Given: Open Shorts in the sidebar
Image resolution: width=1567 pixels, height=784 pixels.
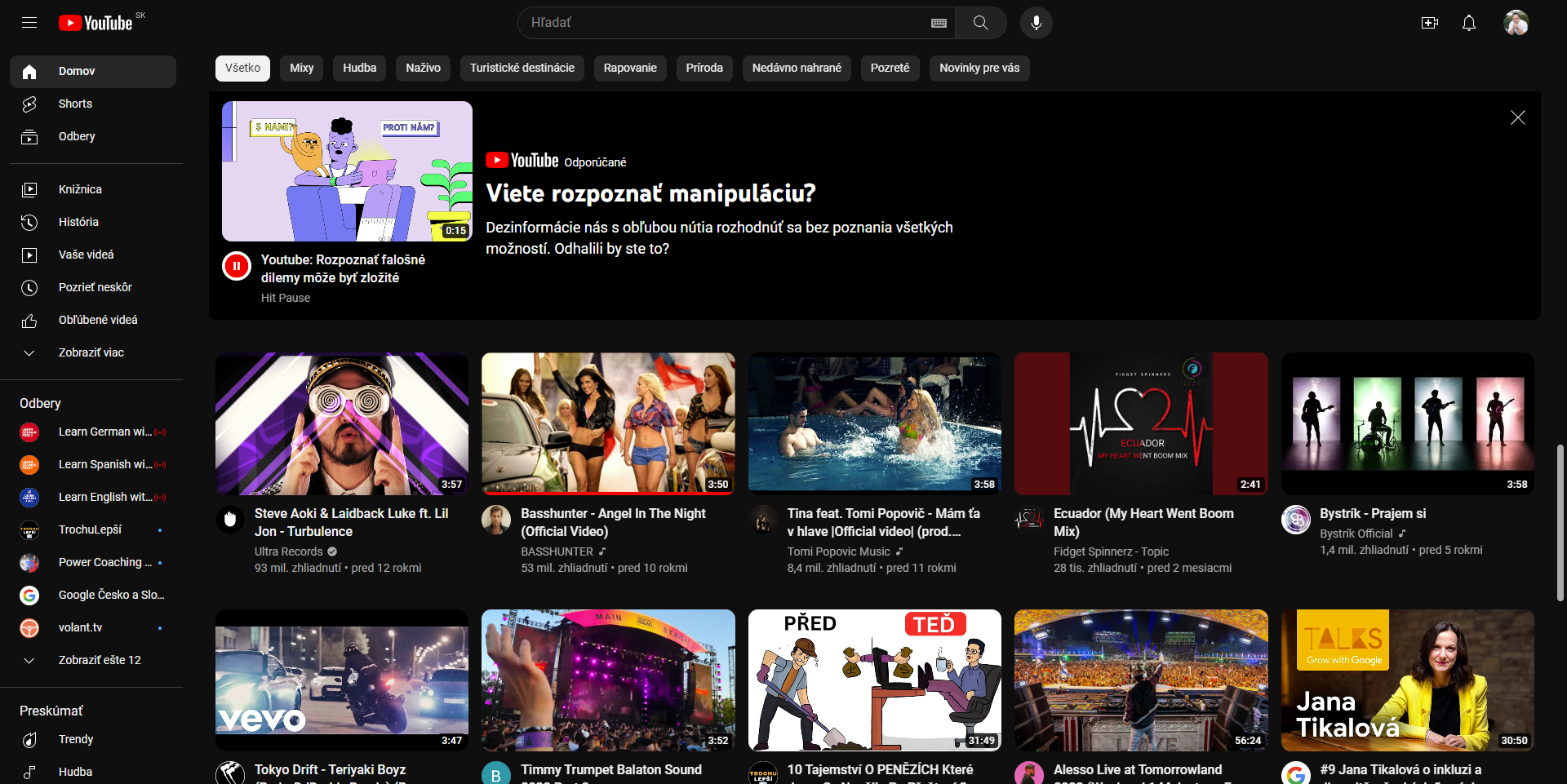Looking at the screenshot, I should pyautogui.click(x=93, y=104).
